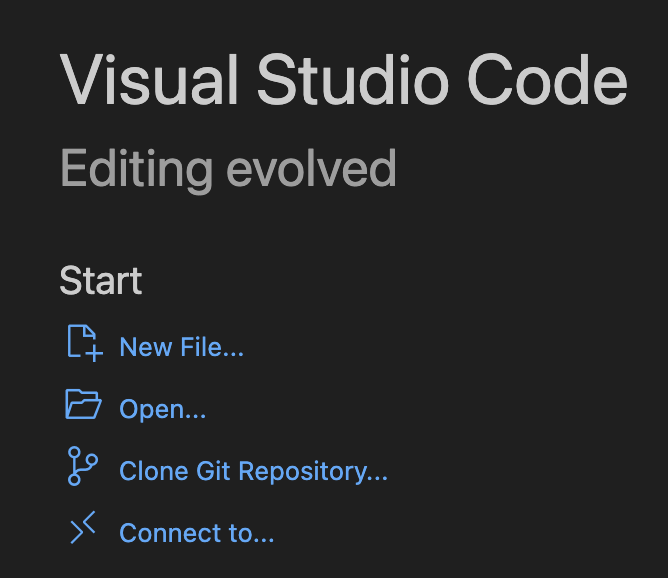This screenshot has width=668, height=578.
Task: Choose the "Open..." link
Action: [x=163, y=409]
